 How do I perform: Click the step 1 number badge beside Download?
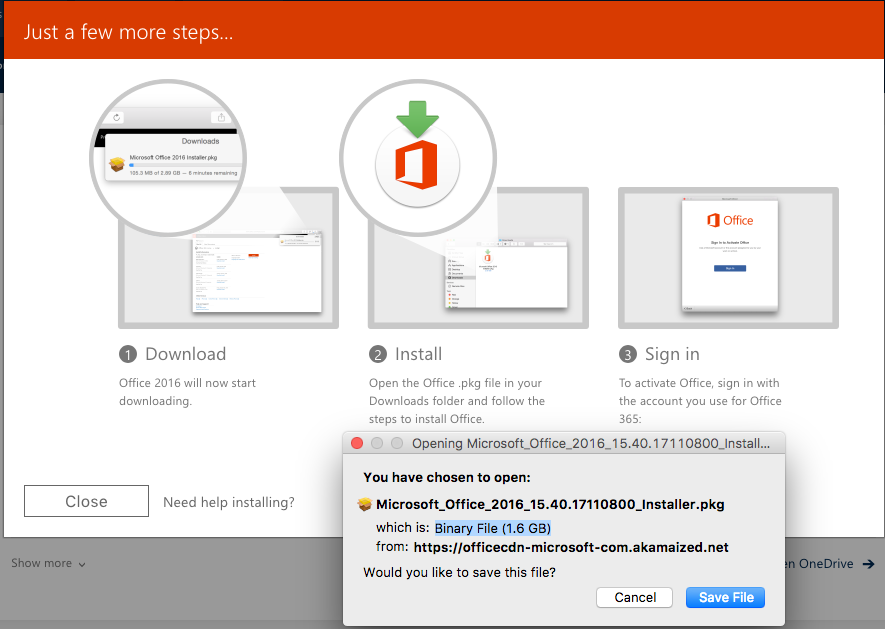128,354
